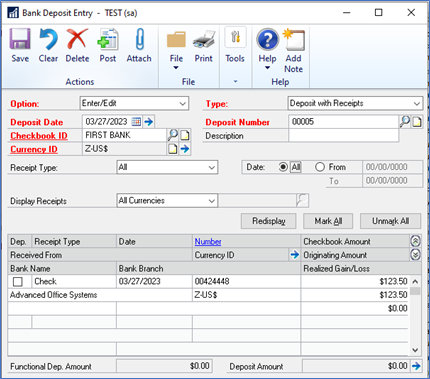Screen dimensions: 430x379
Task: Expand the toolbar options small arrow under Tools
Action: [235, 81]
